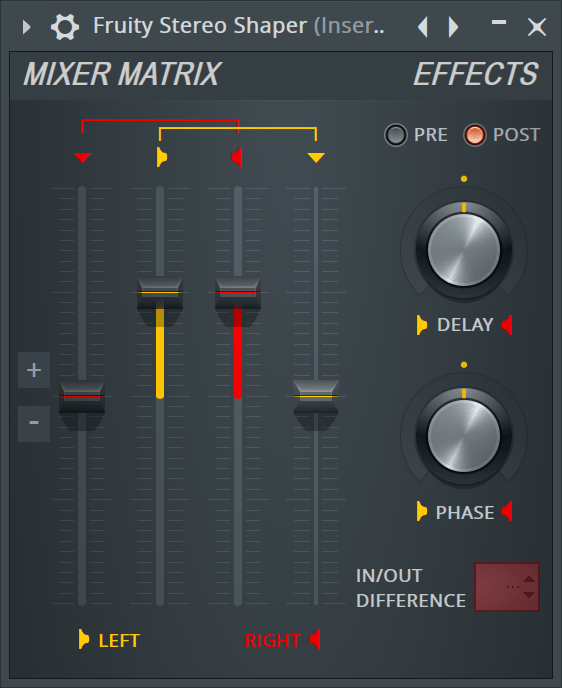The image size is (562, 688).
Task: Enable the POST radio button
Action: 475,135
